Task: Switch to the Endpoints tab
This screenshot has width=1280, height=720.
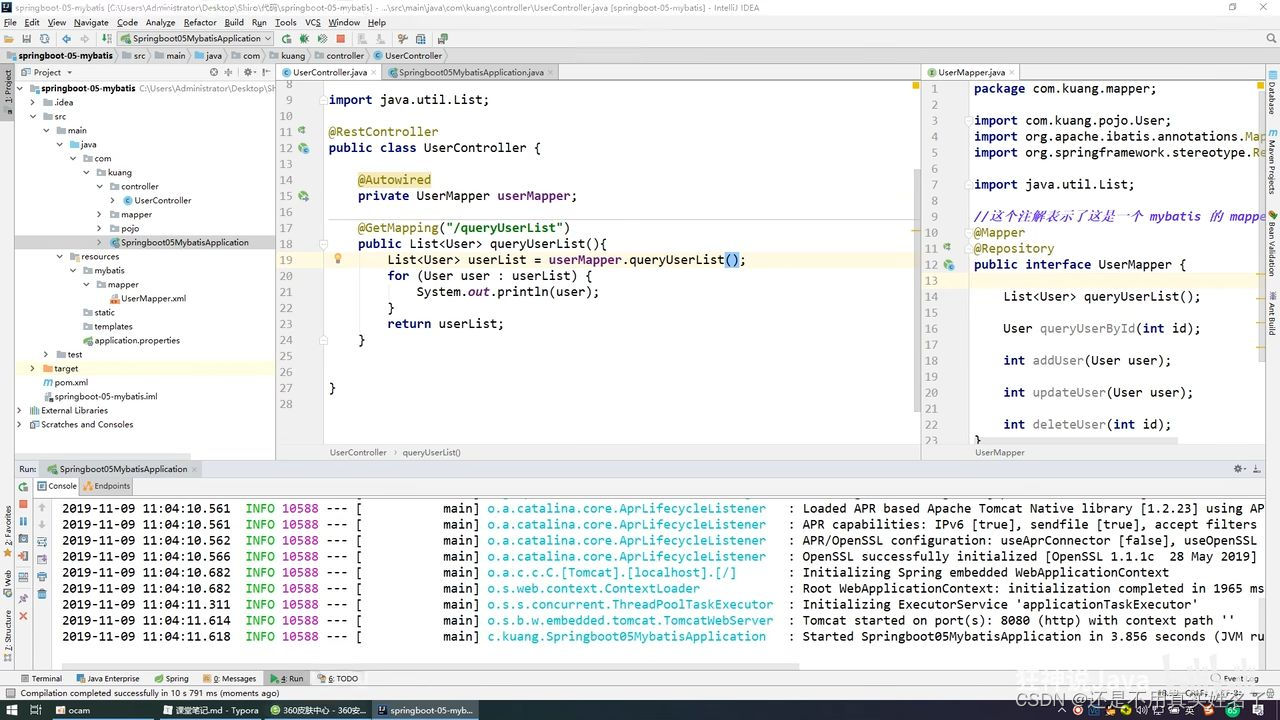Action: 106,486
